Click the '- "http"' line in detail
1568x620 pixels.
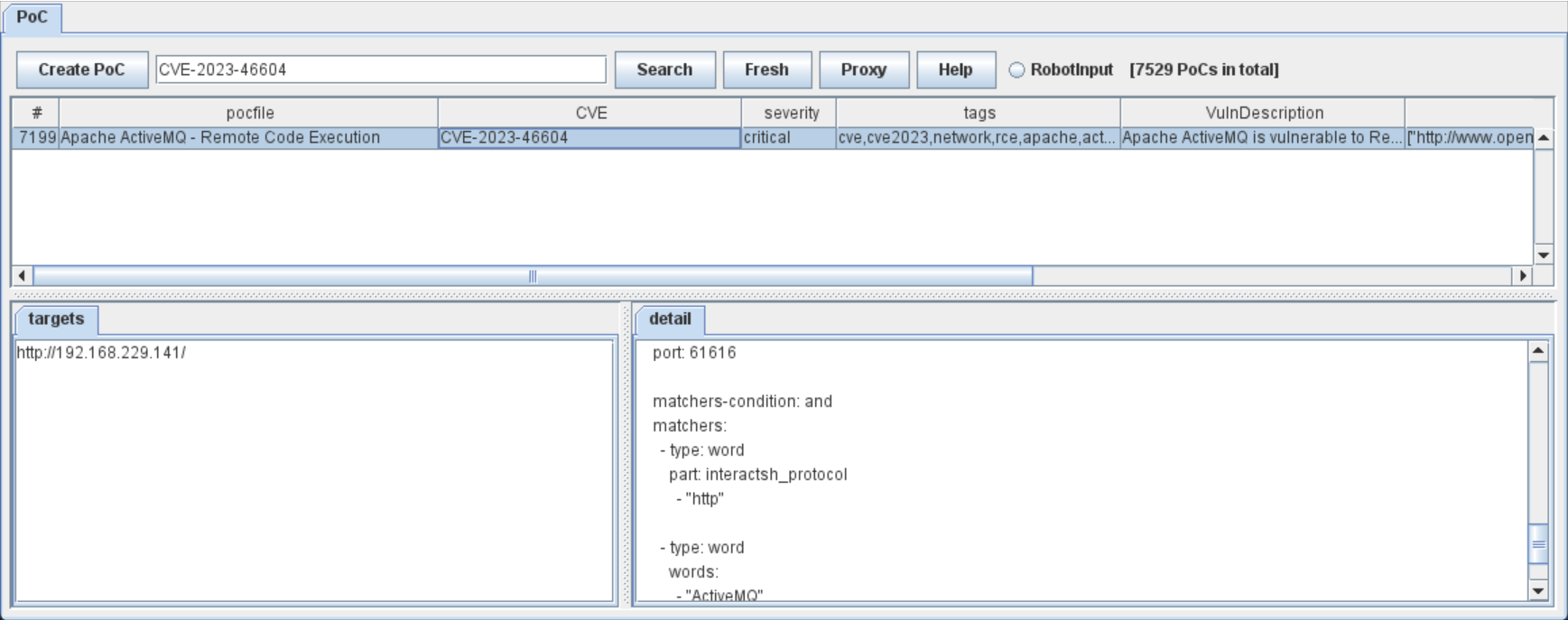pyautogui.click(x=700, y=499)
